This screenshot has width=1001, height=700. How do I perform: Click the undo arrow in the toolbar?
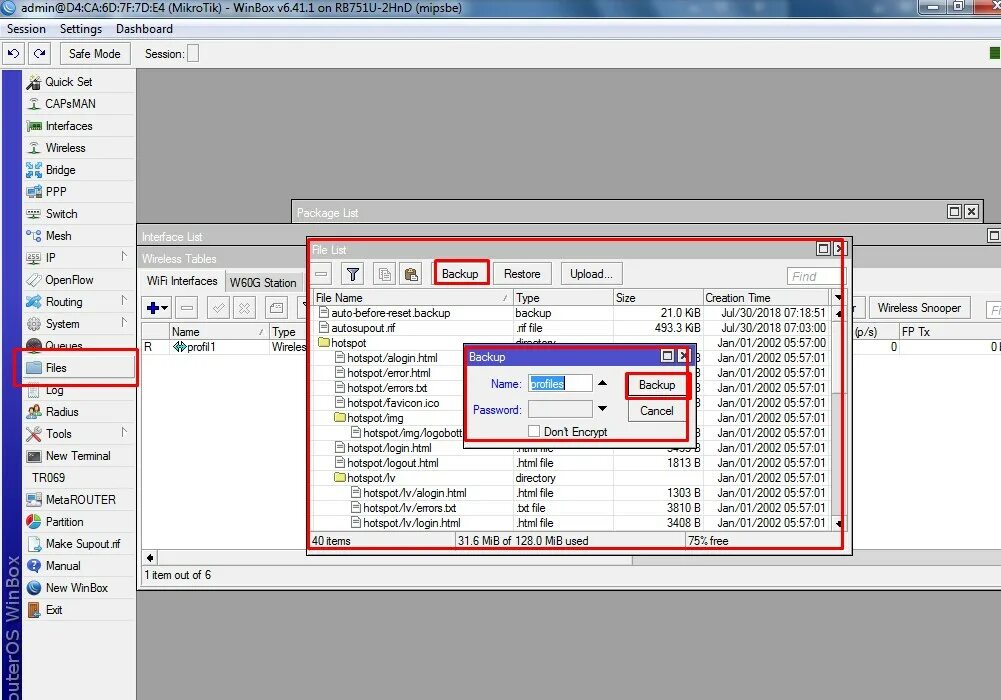pyautogui.click(x=13, y=54)
